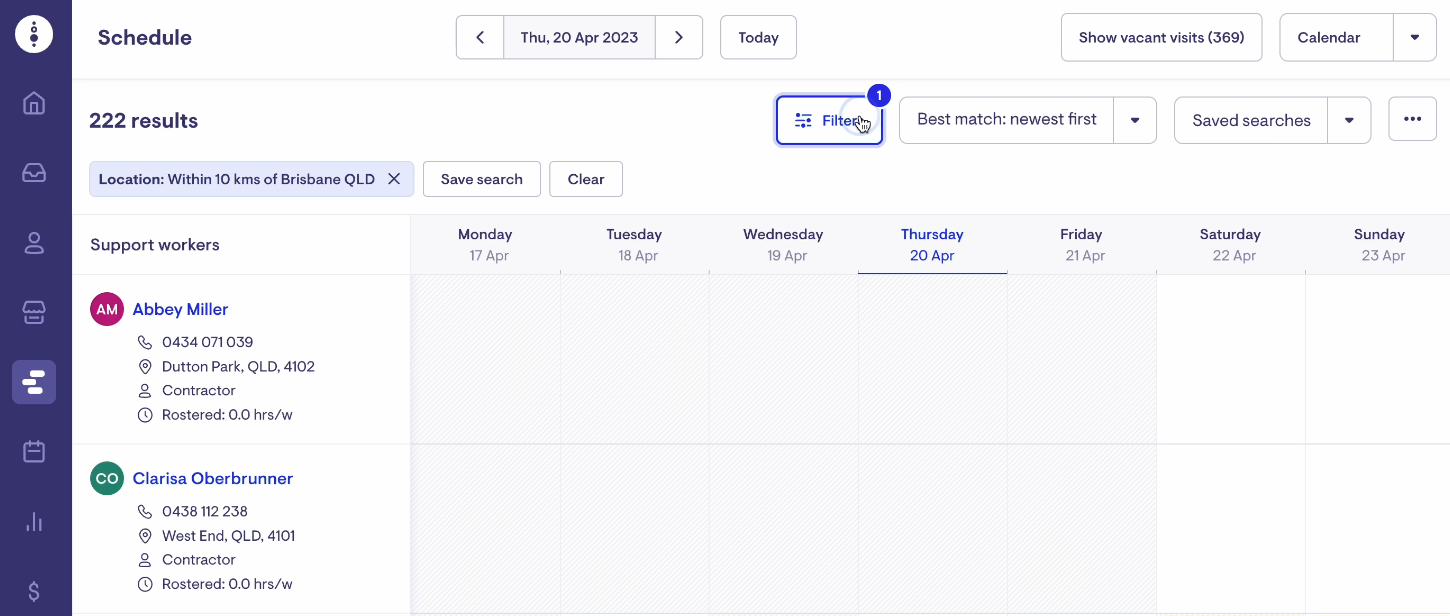Open the storefront icon in sidebar
1450x616 pixels.
pyautogui.click(x=34, y=312)
